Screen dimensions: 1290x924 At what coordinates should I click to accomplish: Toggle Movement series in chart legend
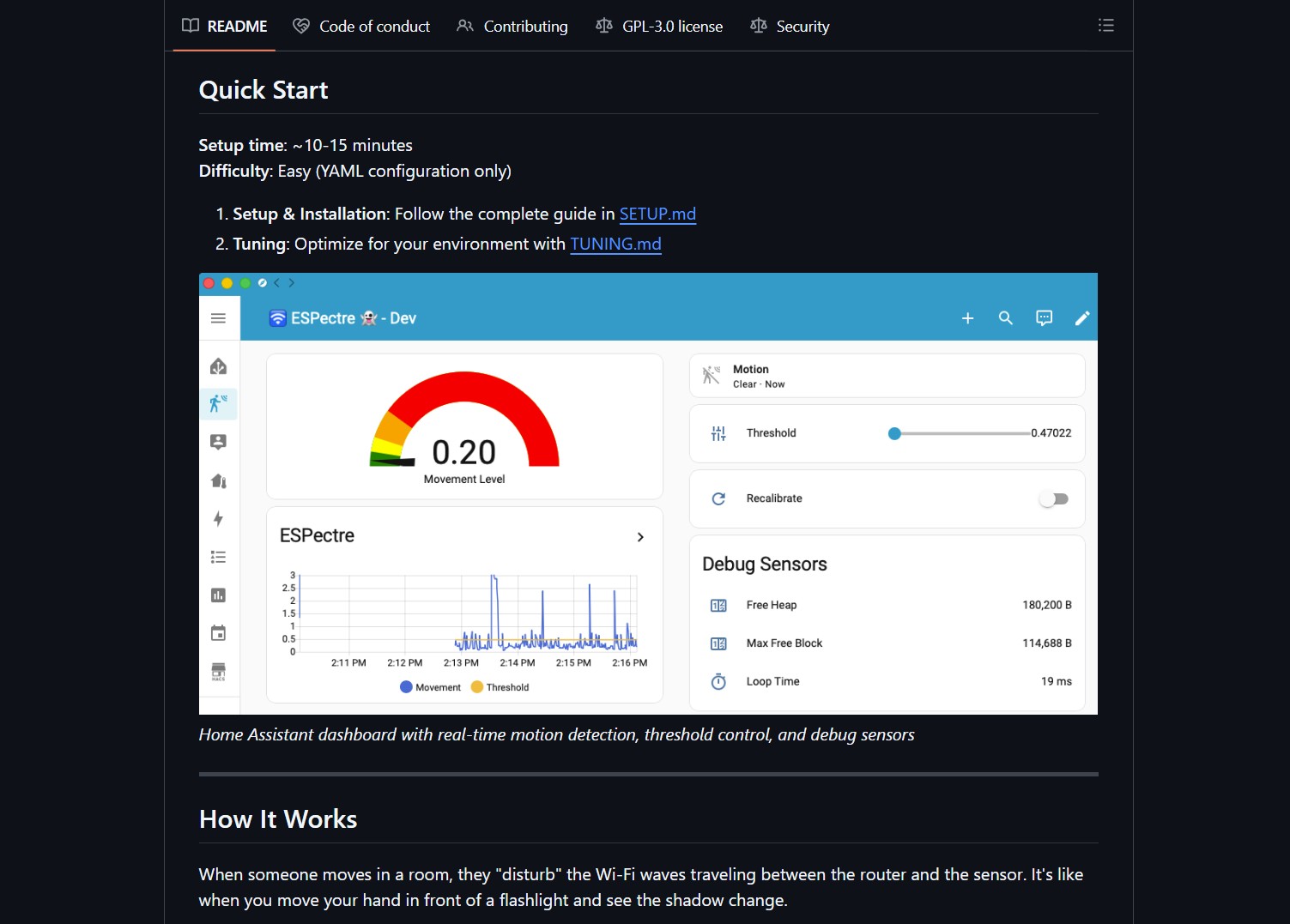[x=430, y=687]
